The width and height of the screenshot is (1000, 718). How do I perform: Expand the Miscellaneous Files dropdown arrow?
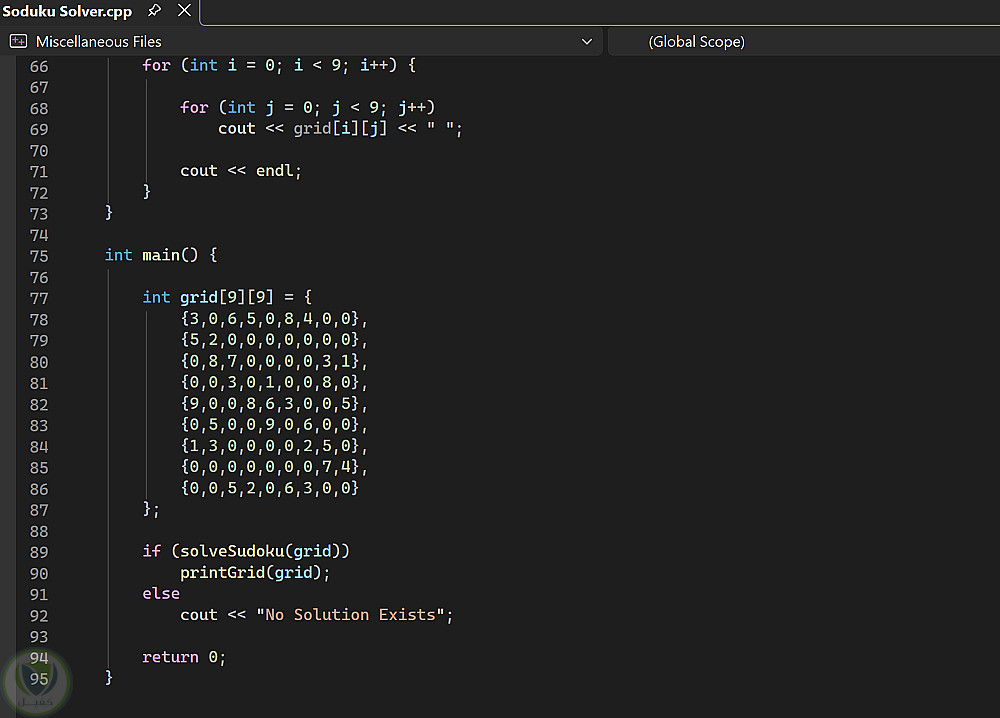(587, 41)
